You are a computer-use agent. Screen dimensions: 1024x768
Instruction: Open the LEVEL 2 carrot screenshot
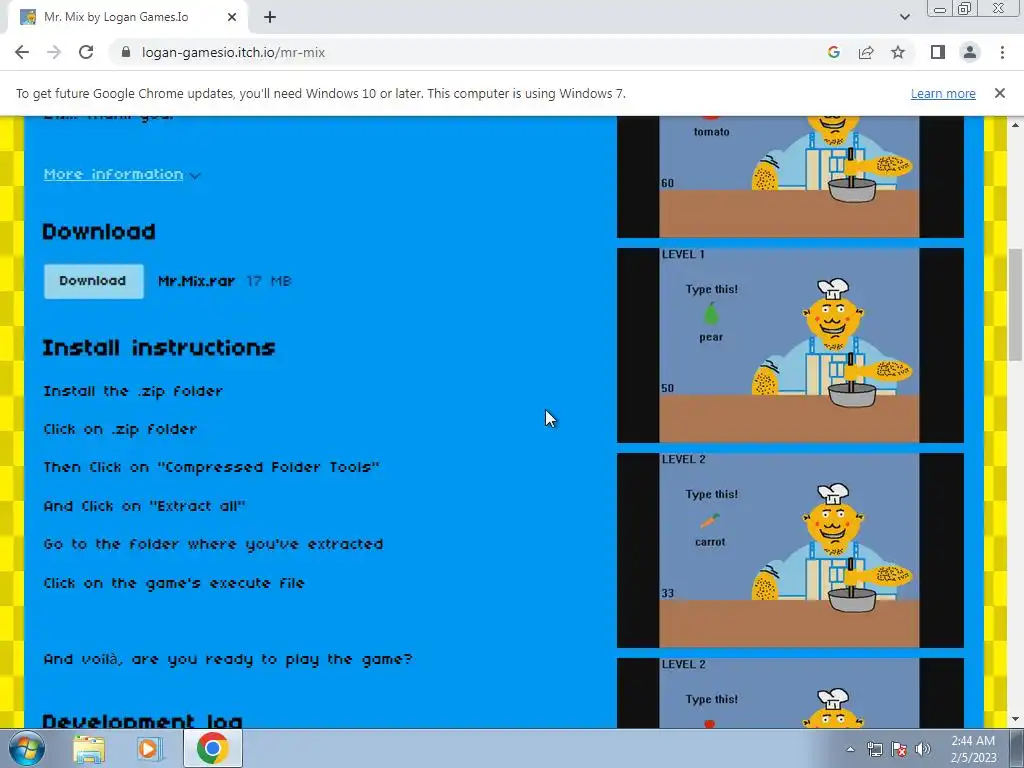(790, 550)
